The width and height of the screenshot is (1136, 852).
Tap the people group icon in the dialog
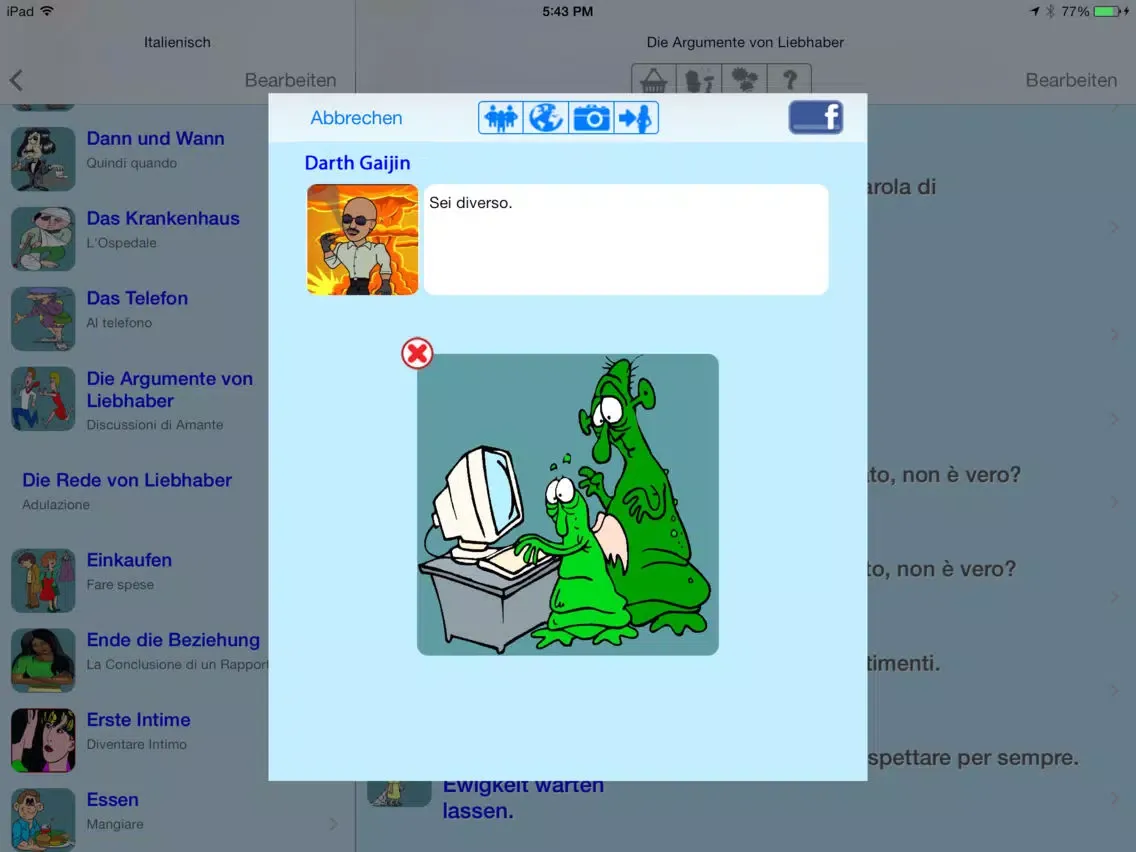(x=501, y=118)
